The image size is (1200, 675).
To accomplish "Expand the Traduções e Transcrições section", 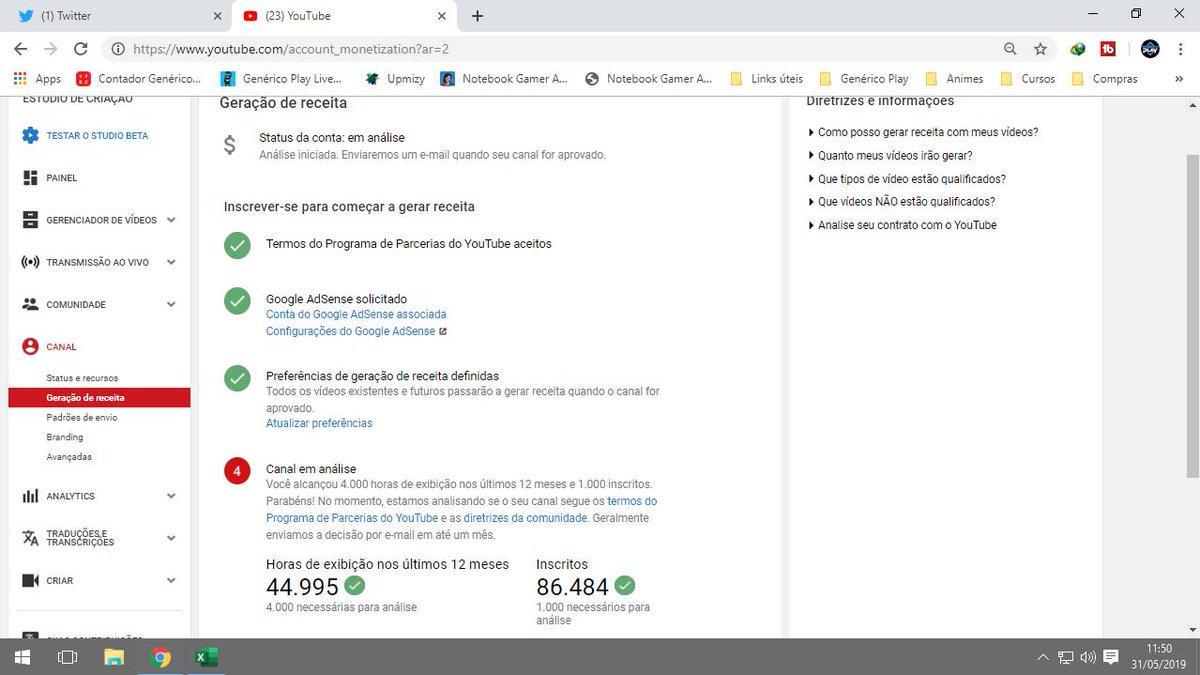I will (171, 538).
